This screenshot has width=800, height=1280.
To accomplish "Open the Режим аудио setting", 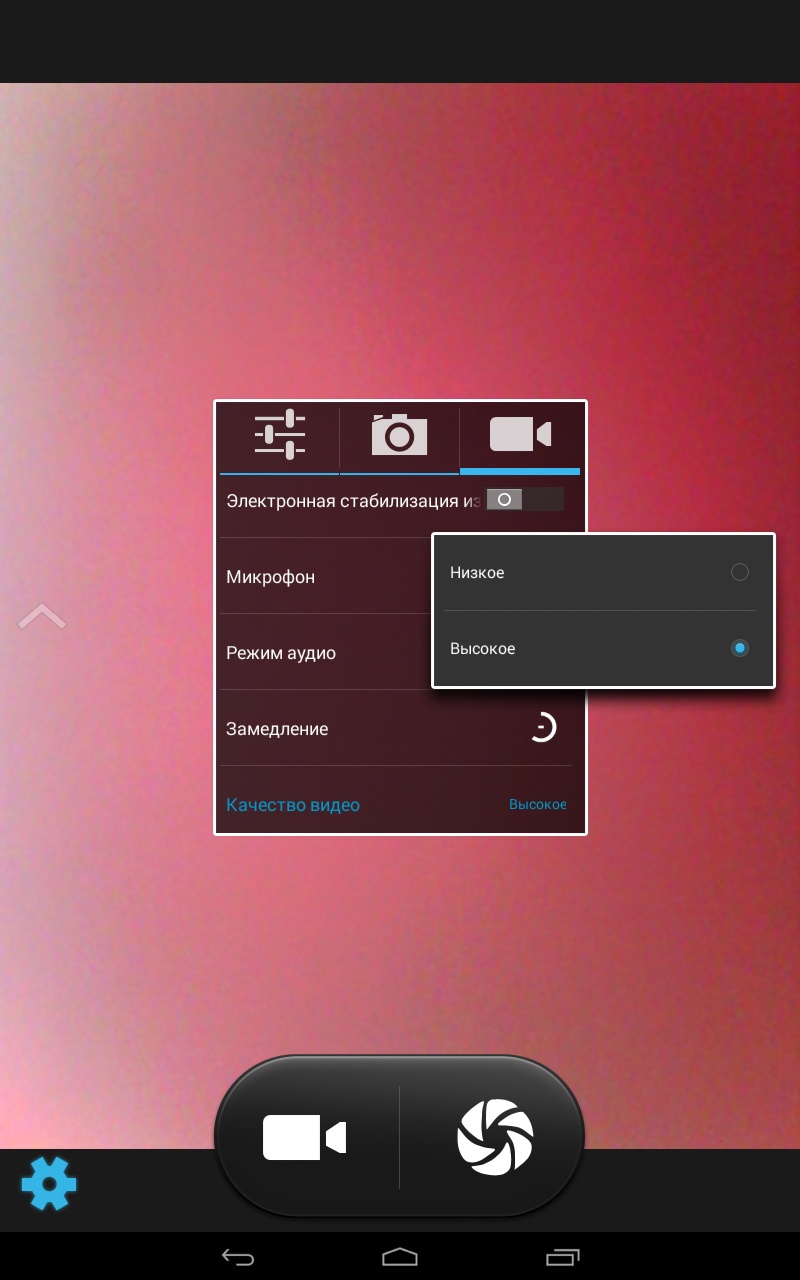I will coord(281,653).
